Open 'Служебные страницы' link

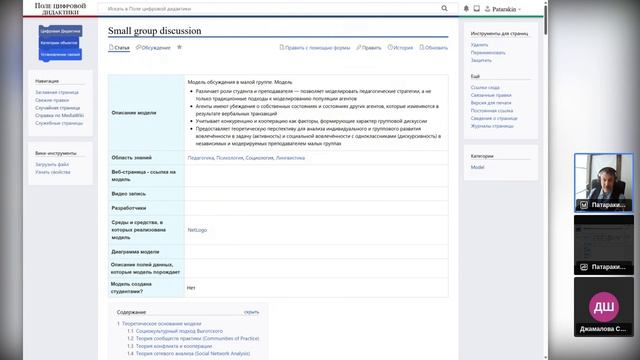59,123
